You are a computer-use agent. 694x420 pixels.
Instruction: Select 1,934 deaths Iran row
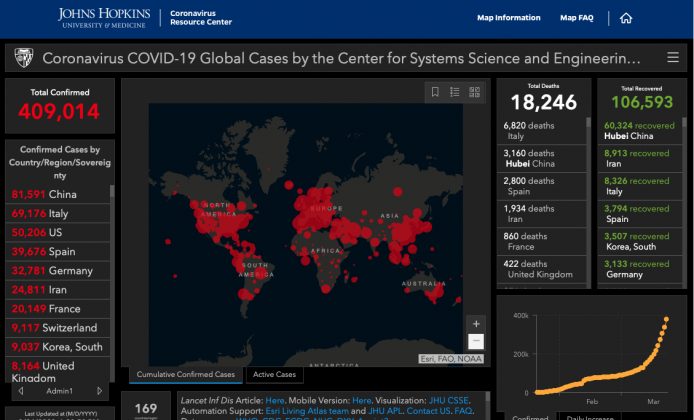[x=542, y=214]
